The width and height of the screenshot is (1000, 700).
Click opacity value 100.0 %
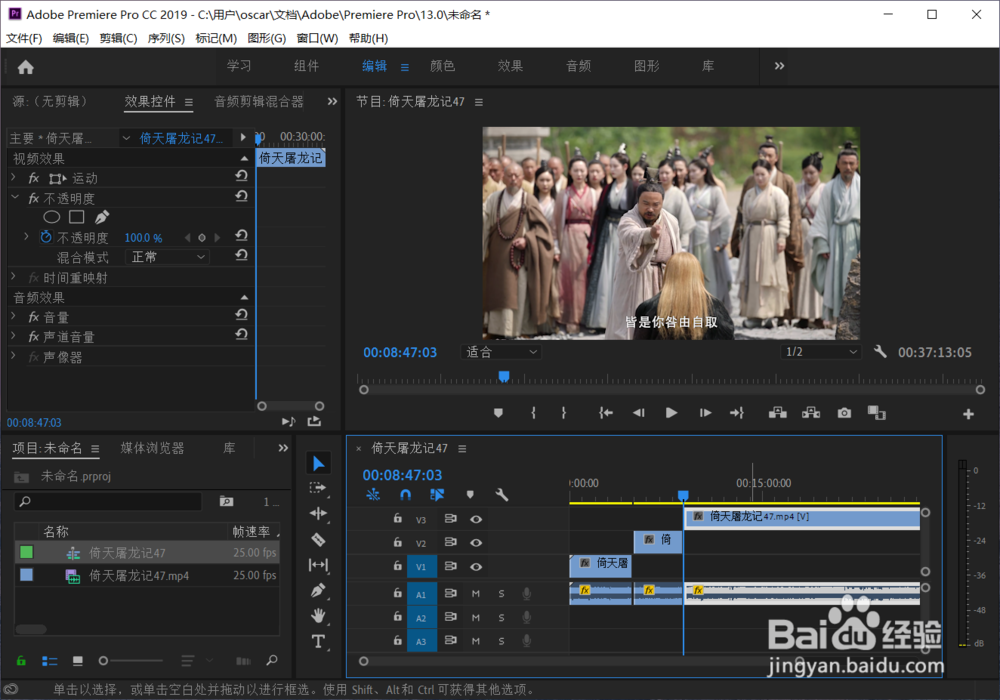pyautogui.click(x=143, y=238)
